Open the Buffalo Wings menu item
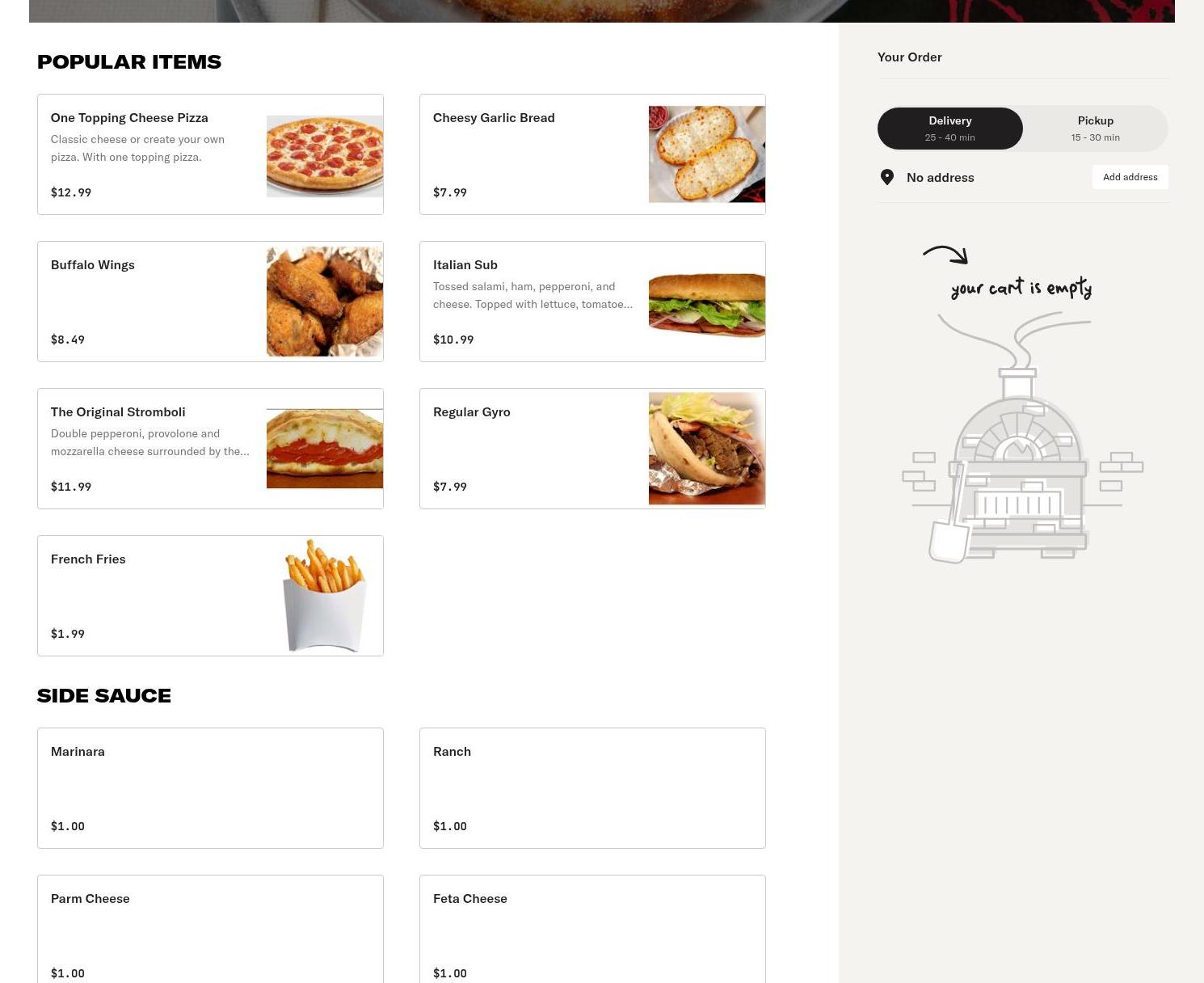Viewport: 1204px width, 983px height. (x=210, y=302)
